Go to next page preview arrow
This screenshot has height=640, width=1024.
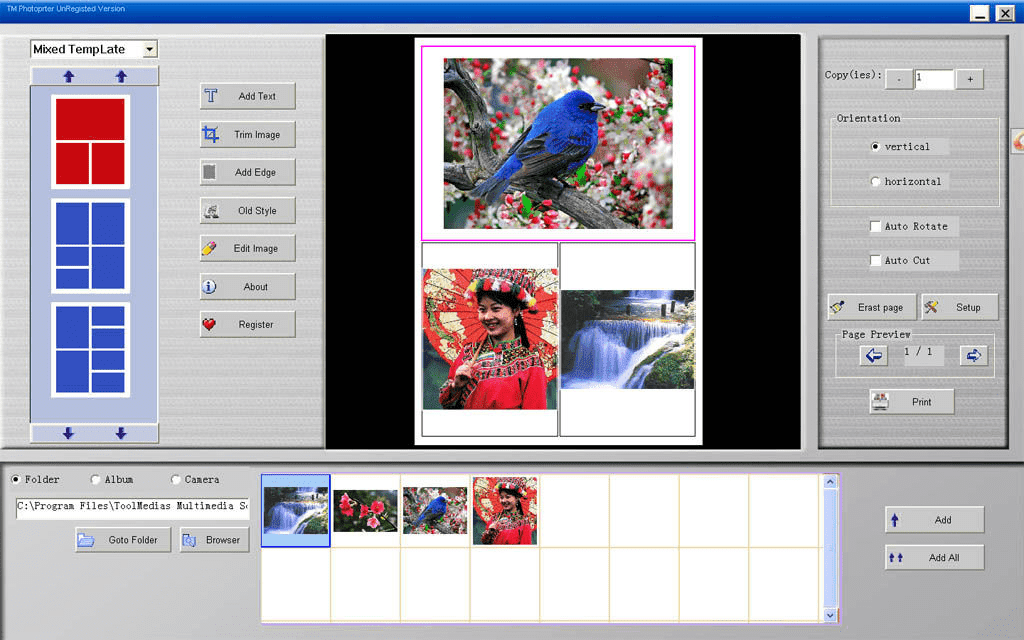point(973,355)
